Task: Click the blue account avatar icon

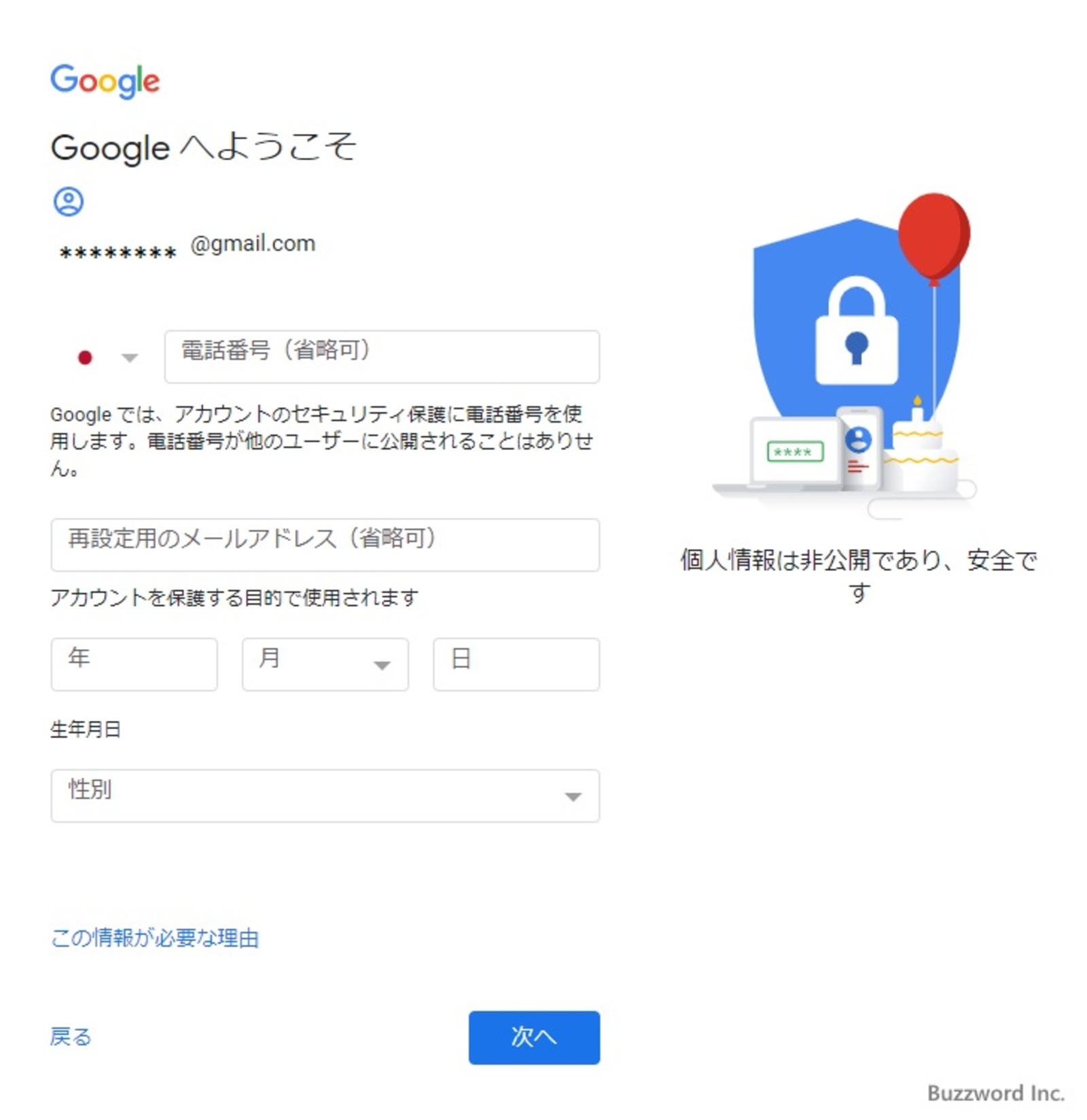Action: [x=69, y=202]
